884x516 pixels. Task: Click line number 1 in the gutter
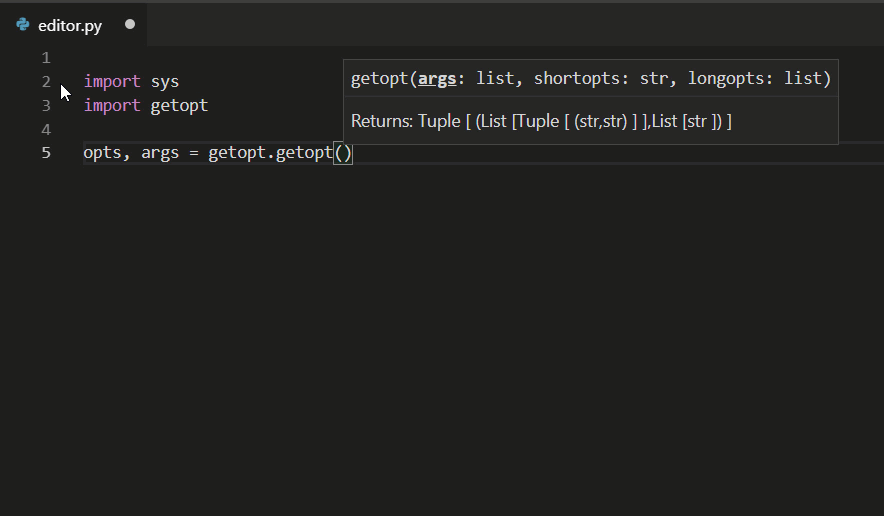pyautogui.click(x=46, y=58)
